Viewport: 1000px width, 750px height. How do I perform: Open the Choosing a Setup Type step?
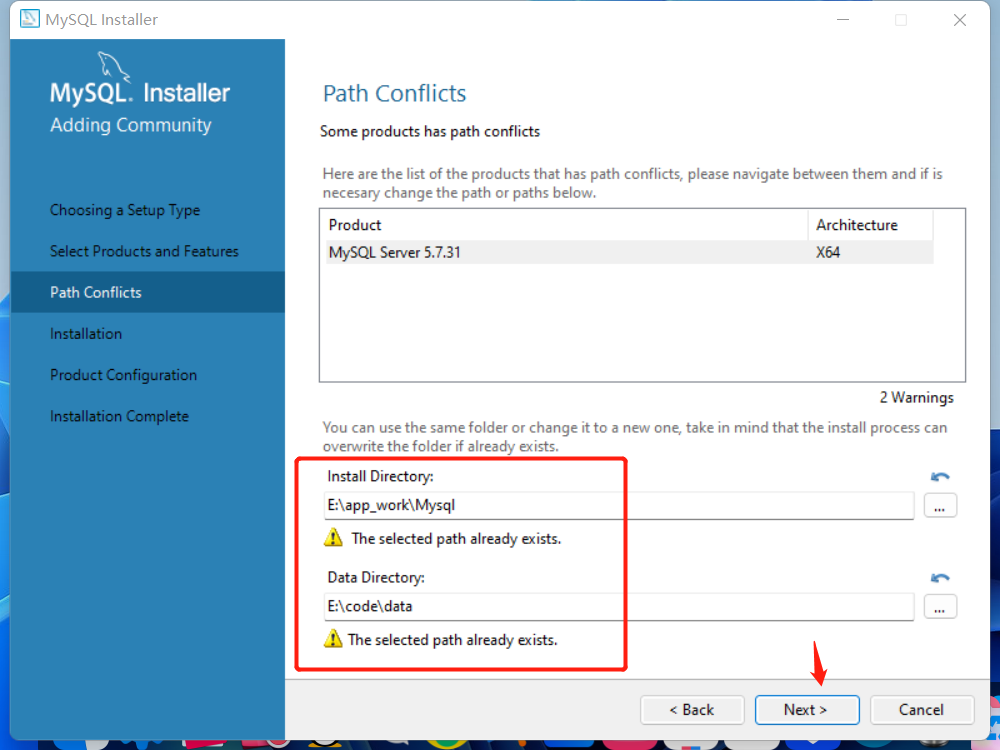(x=125, y=210)
